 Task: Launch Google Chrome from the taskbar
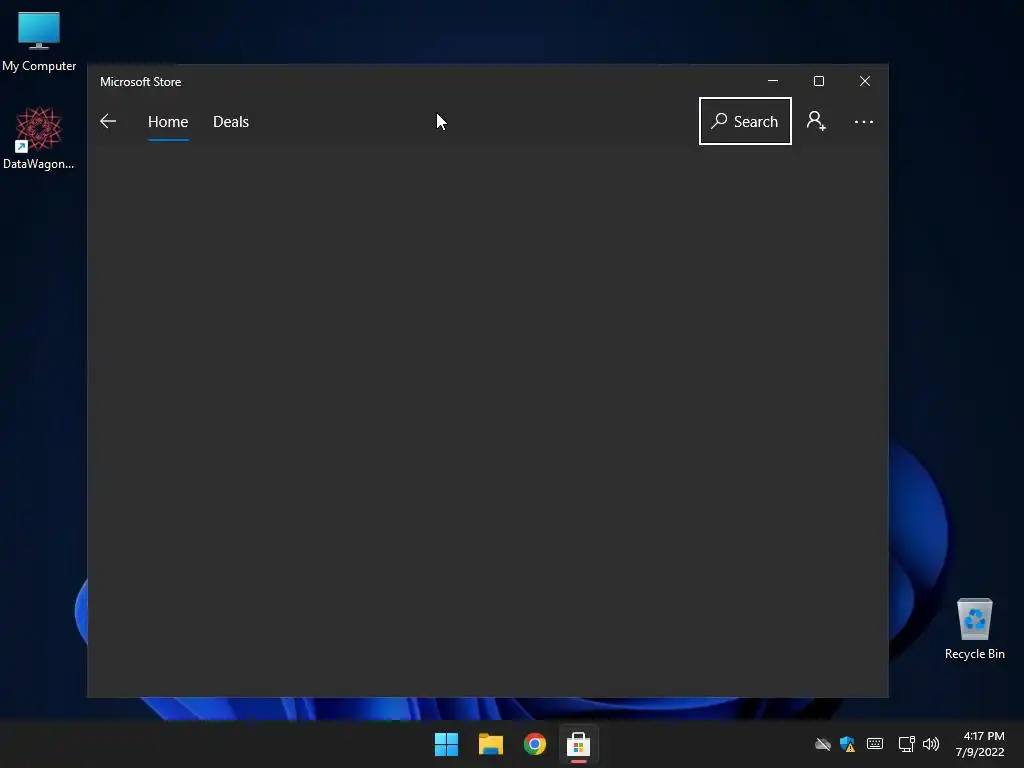click(534, 744)
